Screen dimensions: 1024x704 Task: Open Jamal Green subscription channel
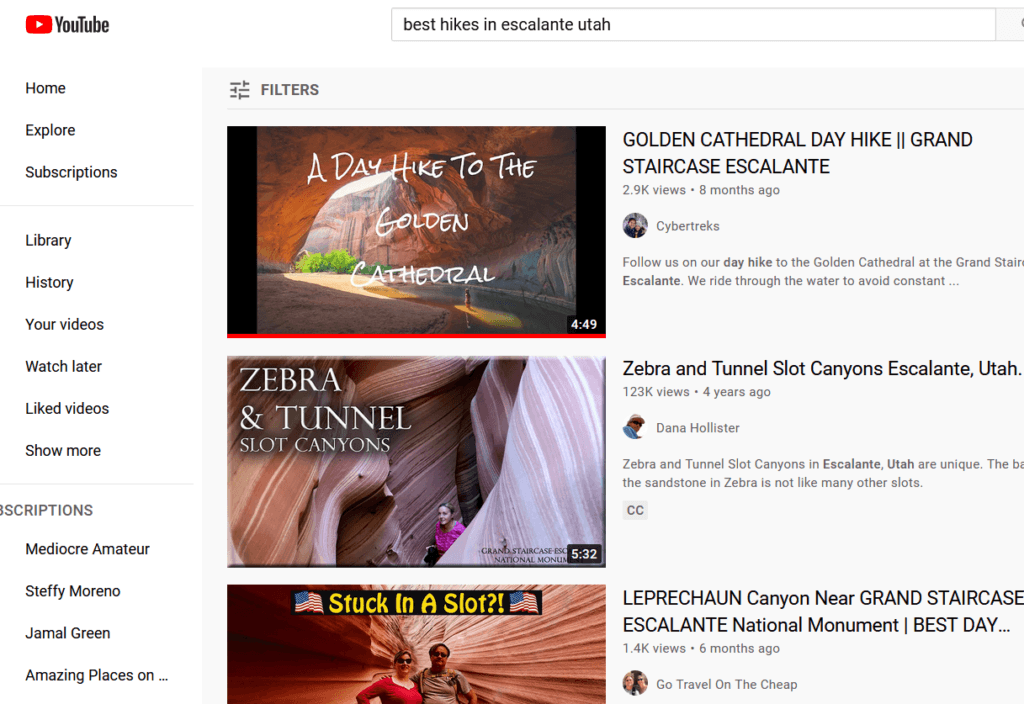pos(68,633)
